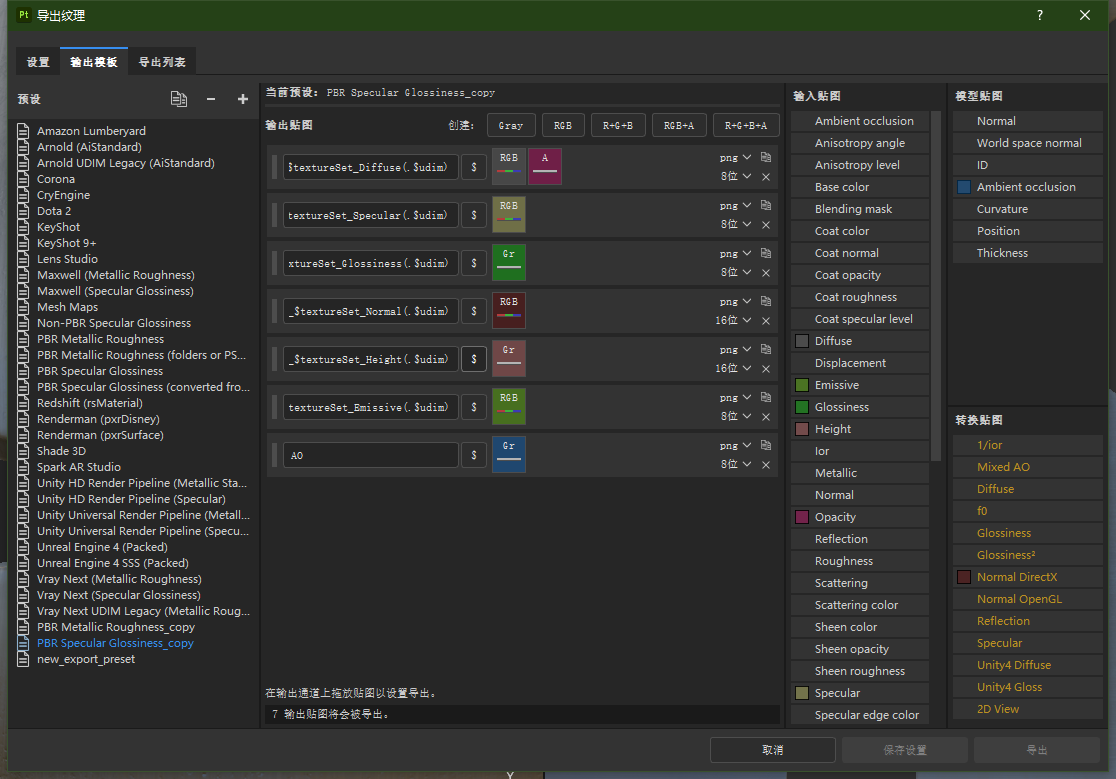Open png format dropdown for Emissive row
The image size is (1116, 779).
(735, 397)
